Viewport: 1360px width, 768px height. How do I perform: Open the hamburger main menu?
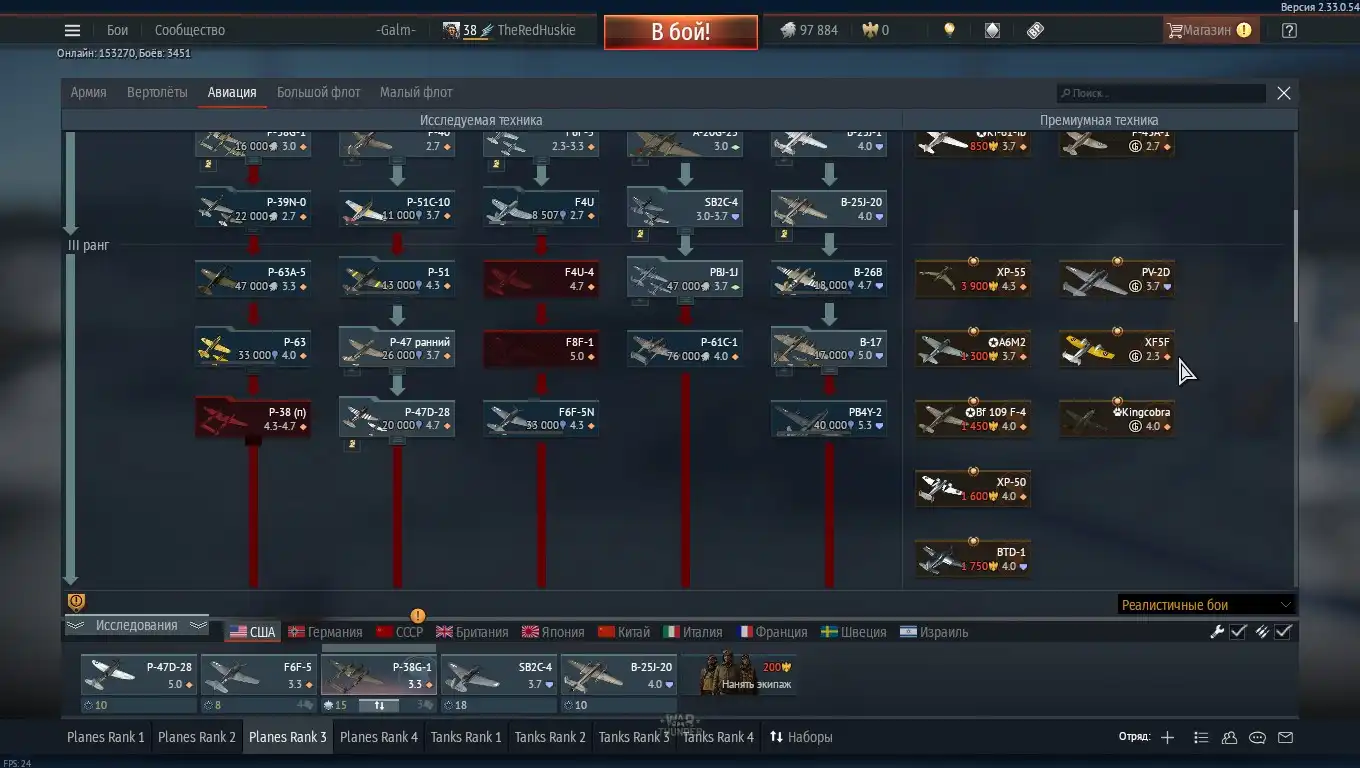(x=72, y=30)
